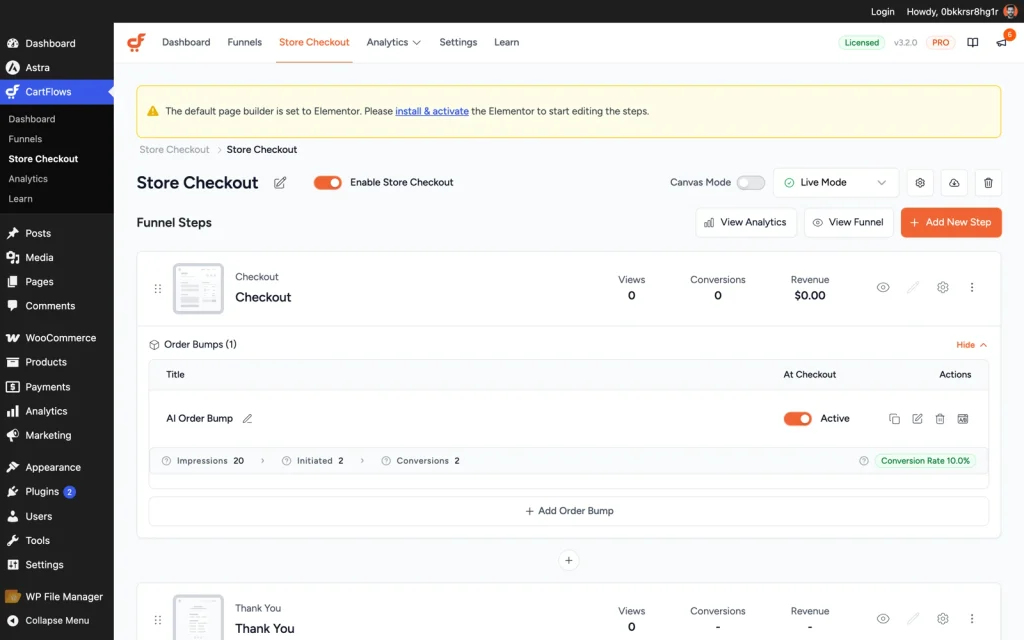Open the Live Mode dropdown

point(835,183)
